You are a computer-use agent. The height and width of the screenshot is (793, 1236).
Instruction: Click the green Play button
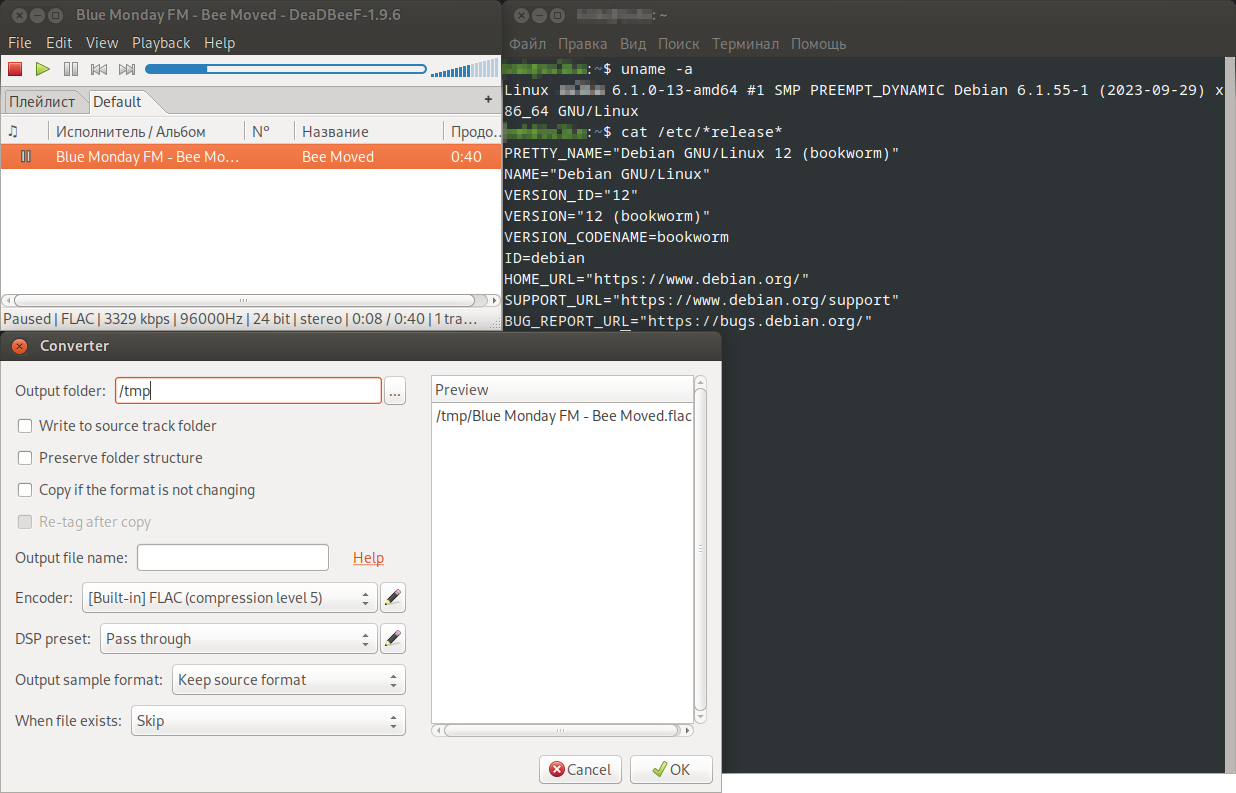(x=42, y=69)
